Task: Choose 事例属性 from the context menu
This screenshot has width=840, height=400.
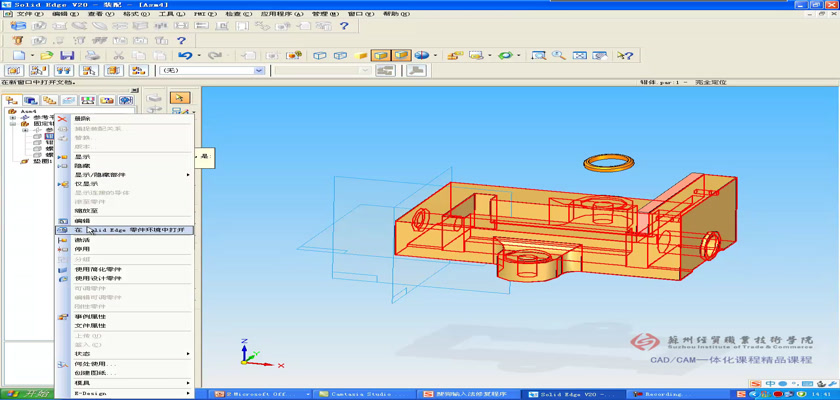Action: (x=125, y=316)
